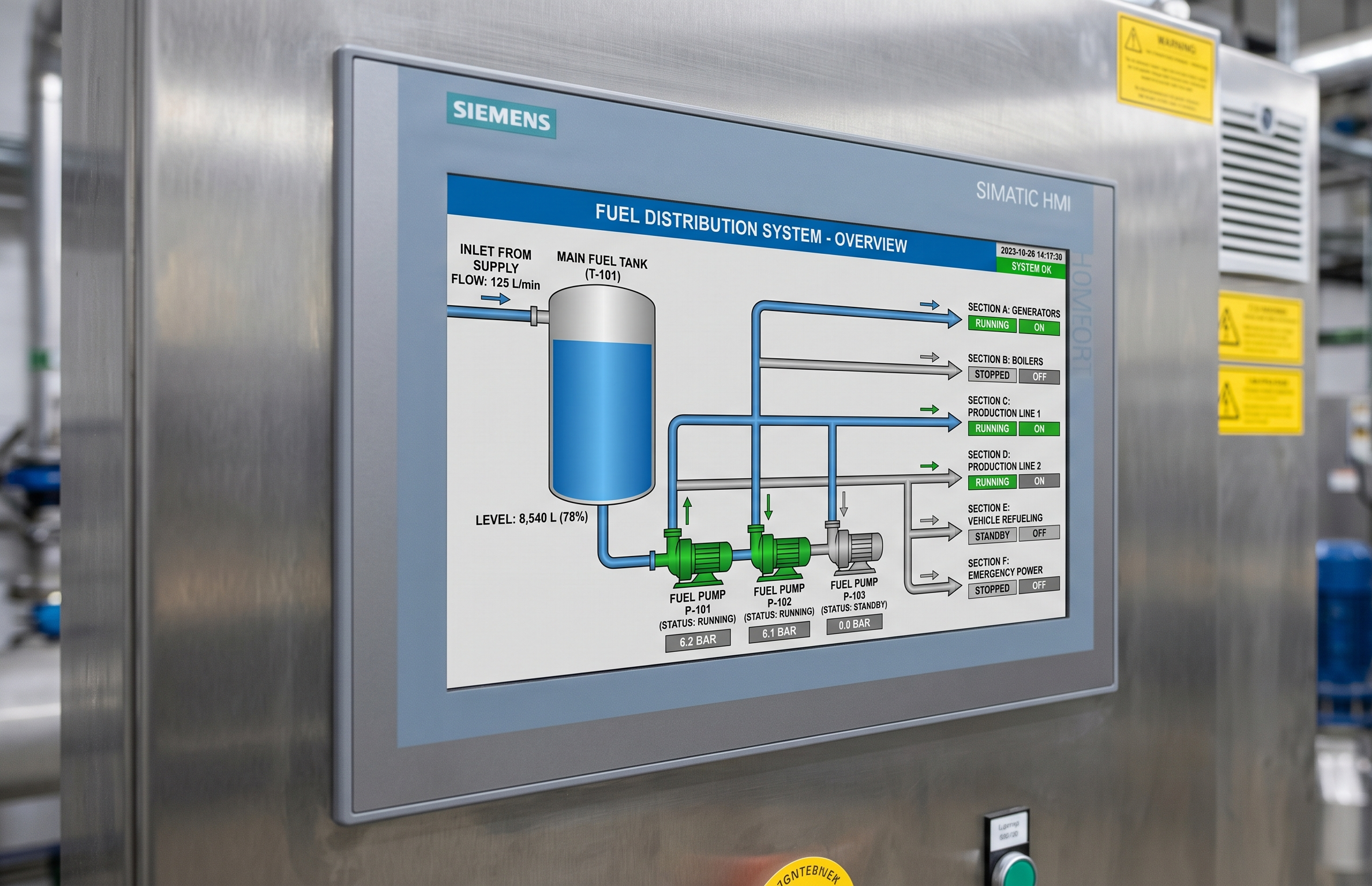1372x886 pixels.
Task: Select the 0.0 BAR pressure field
Action: tap(854, 624)
